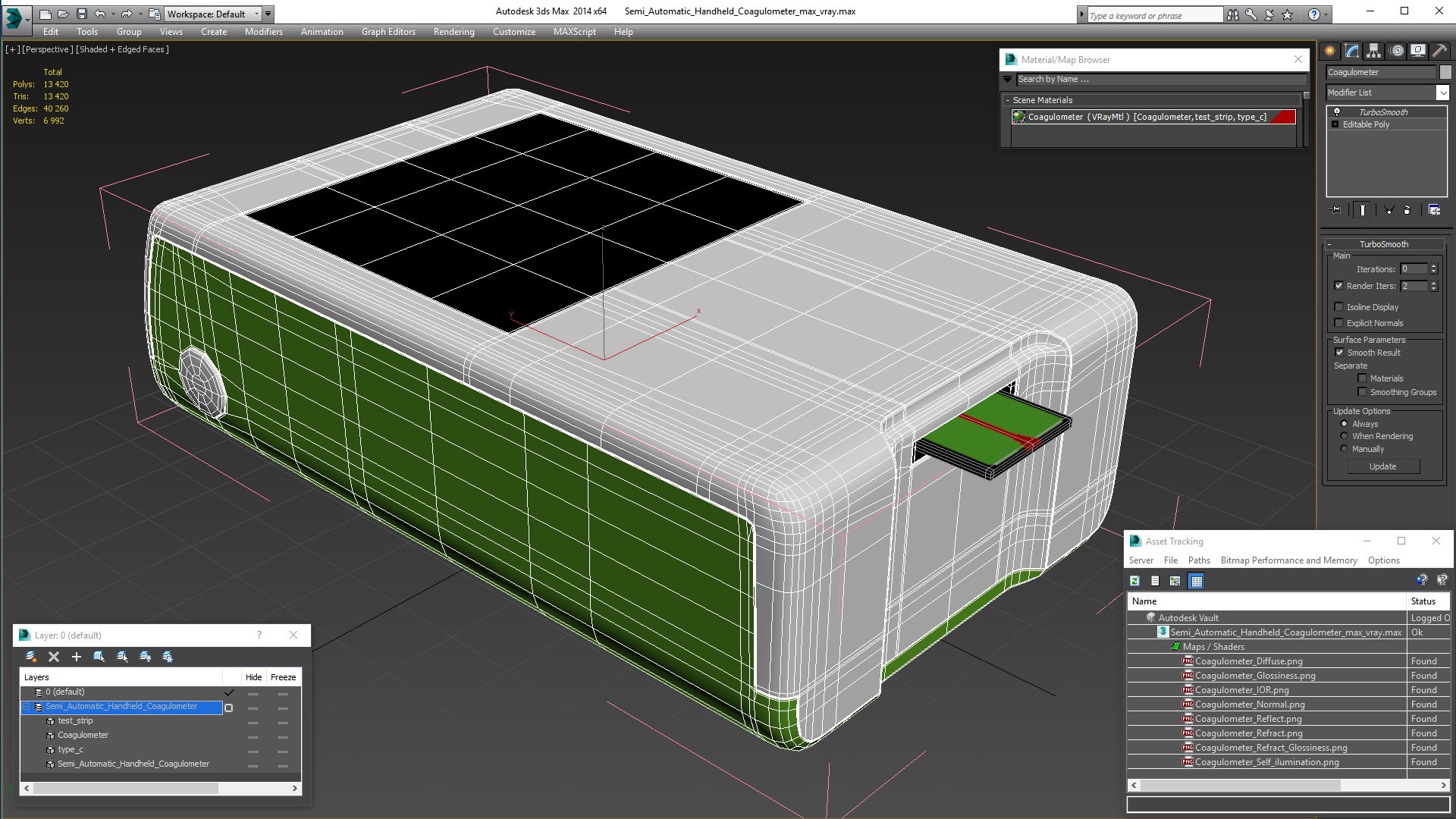Open the Rendering menu
The width and height of the screenshot is (1456, 819).
click(453, 32)
